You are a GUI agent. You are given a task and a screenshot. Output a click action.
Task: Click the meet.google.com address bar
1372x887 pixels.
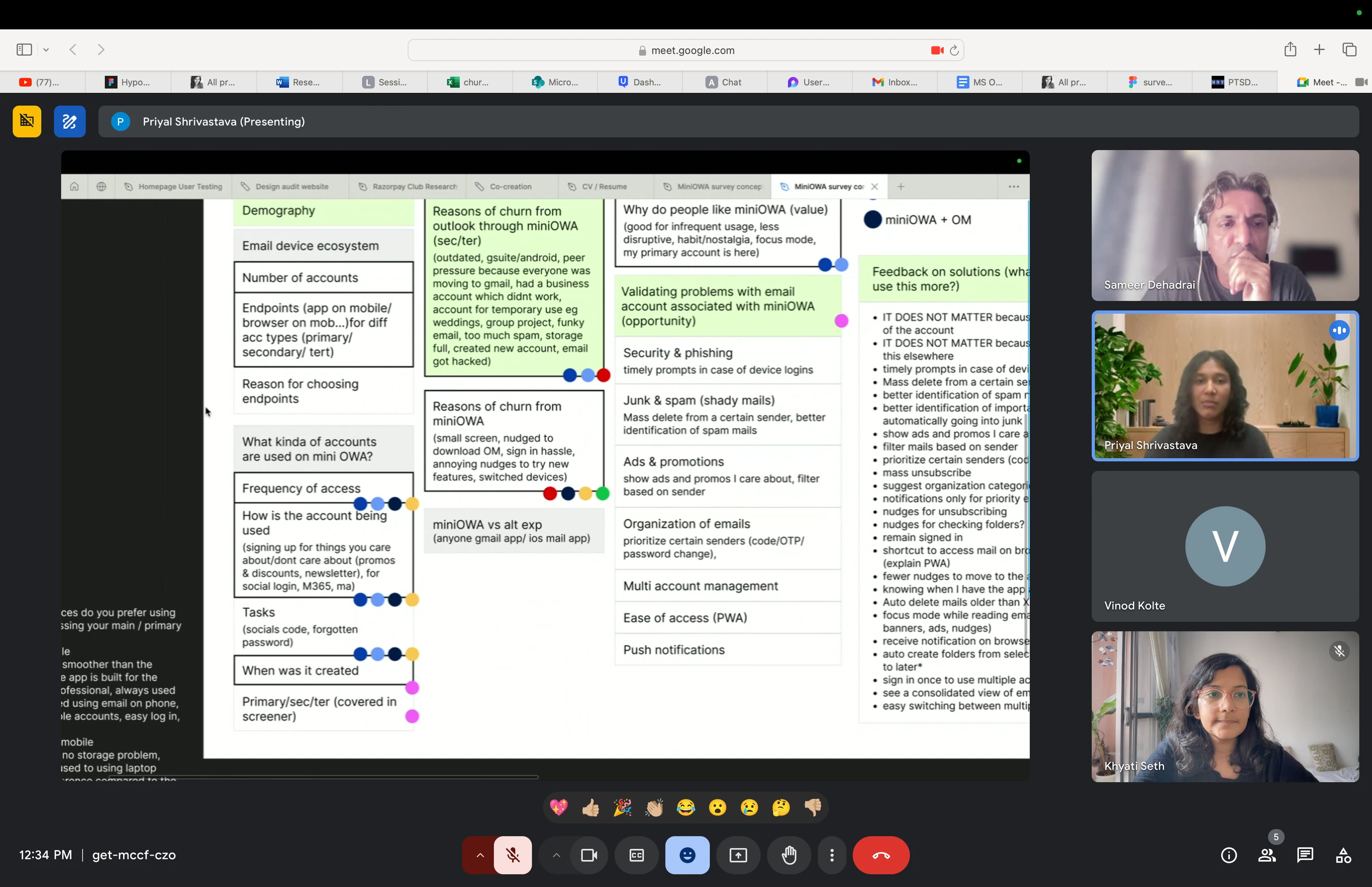[686, 51]
